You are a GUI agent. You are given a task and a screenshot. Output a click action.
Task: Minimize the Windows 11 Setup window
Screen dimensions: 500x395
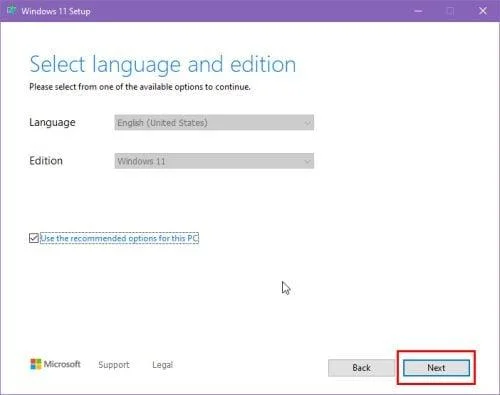418,11
